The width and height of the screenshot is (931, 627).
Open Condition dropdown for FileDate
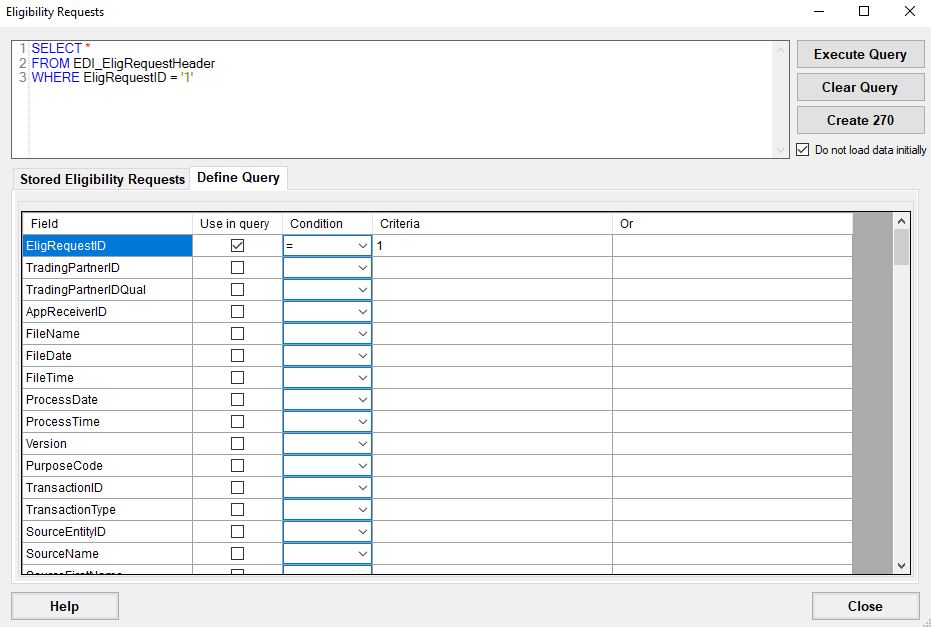tap(327, 356)
